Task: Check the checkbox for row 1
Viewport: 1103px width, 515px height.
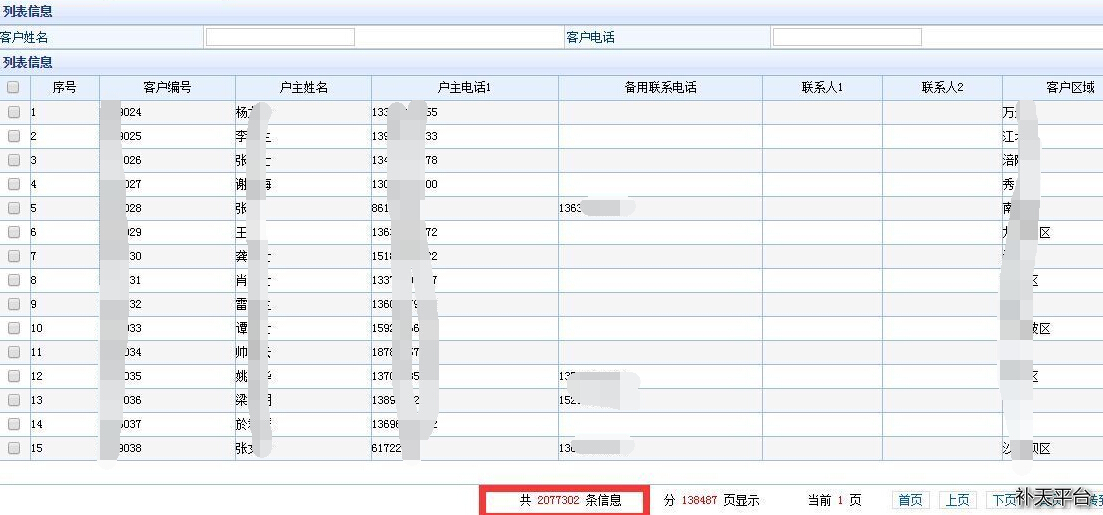Action: point(14,113)
